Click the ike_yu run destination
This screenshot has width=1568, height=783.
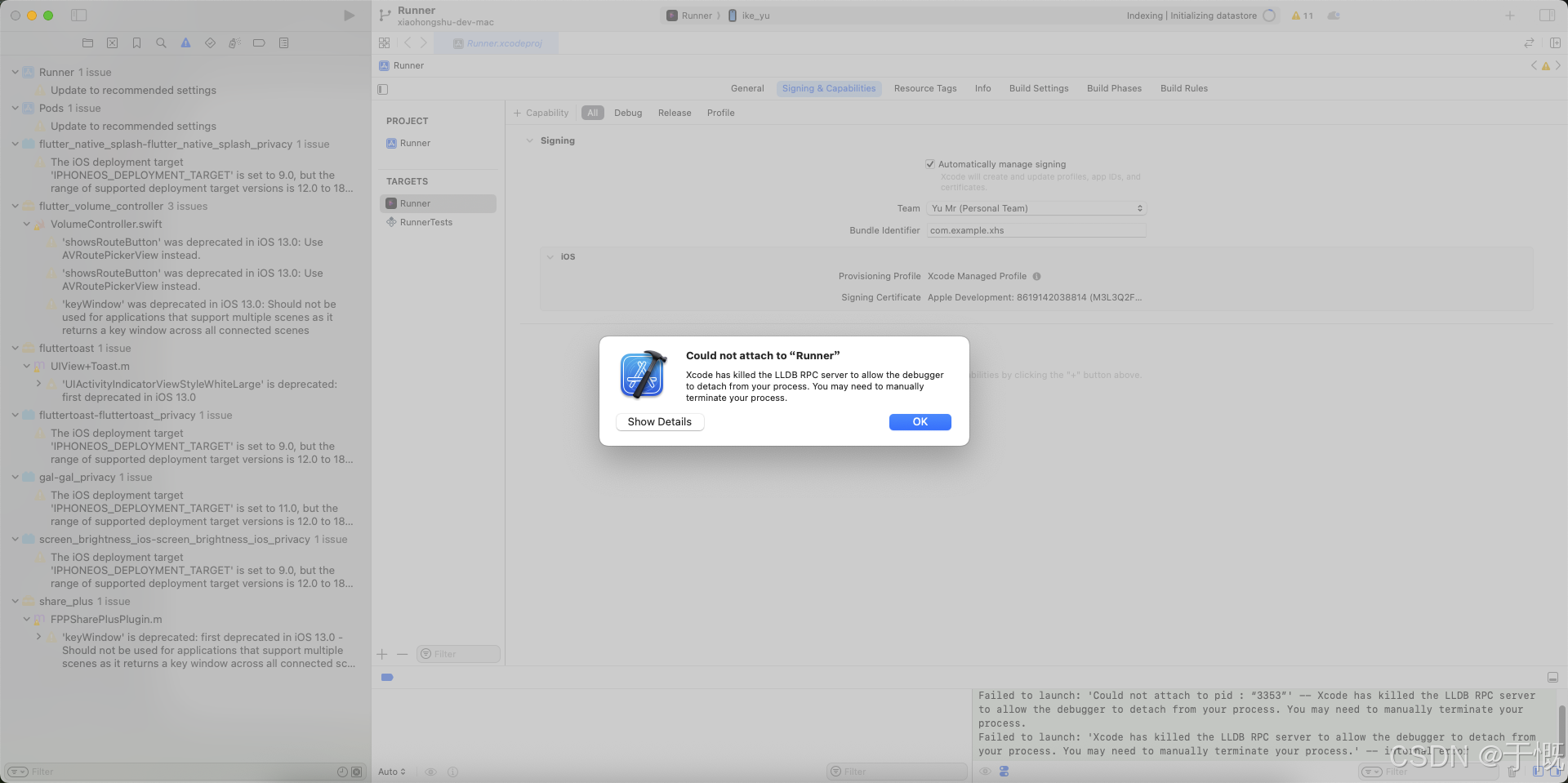(x=749, y=16)
